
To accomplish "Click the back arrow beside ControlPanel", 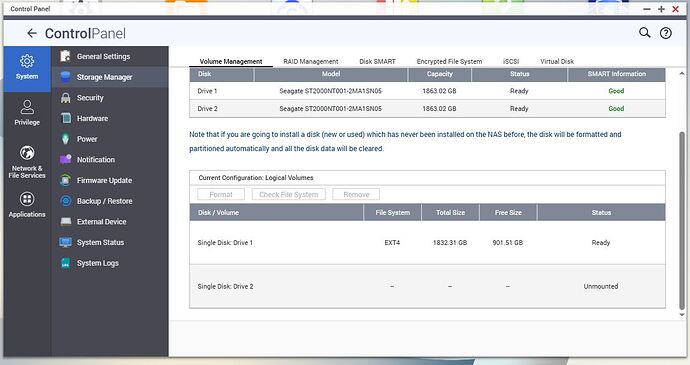I will pyautogui.click(x=32, y=33).
